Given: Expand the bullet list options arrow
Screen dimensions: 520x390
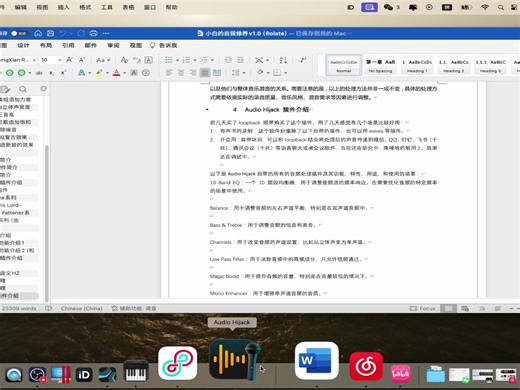Looking at the screenshot, I should pos(177,60).
